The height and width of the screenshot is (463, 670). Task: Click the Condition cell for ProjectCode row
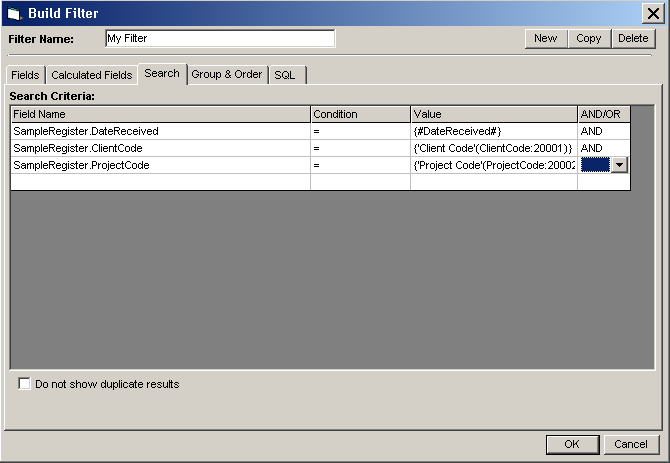click(360, 165)
